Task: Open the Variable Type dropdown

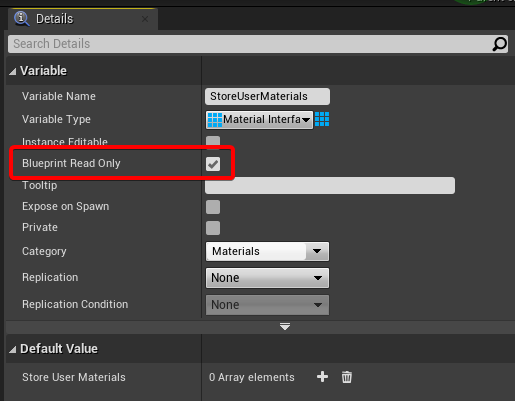Action: (259, 120)
